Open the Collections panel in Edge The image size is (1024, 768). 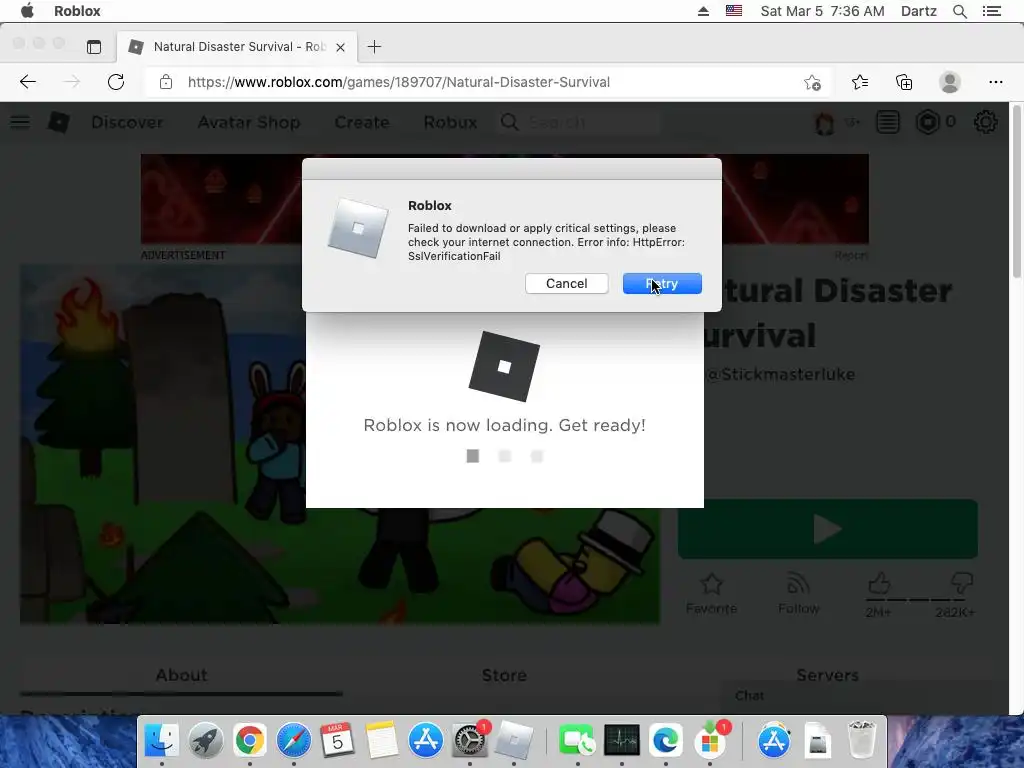point(904,82)
